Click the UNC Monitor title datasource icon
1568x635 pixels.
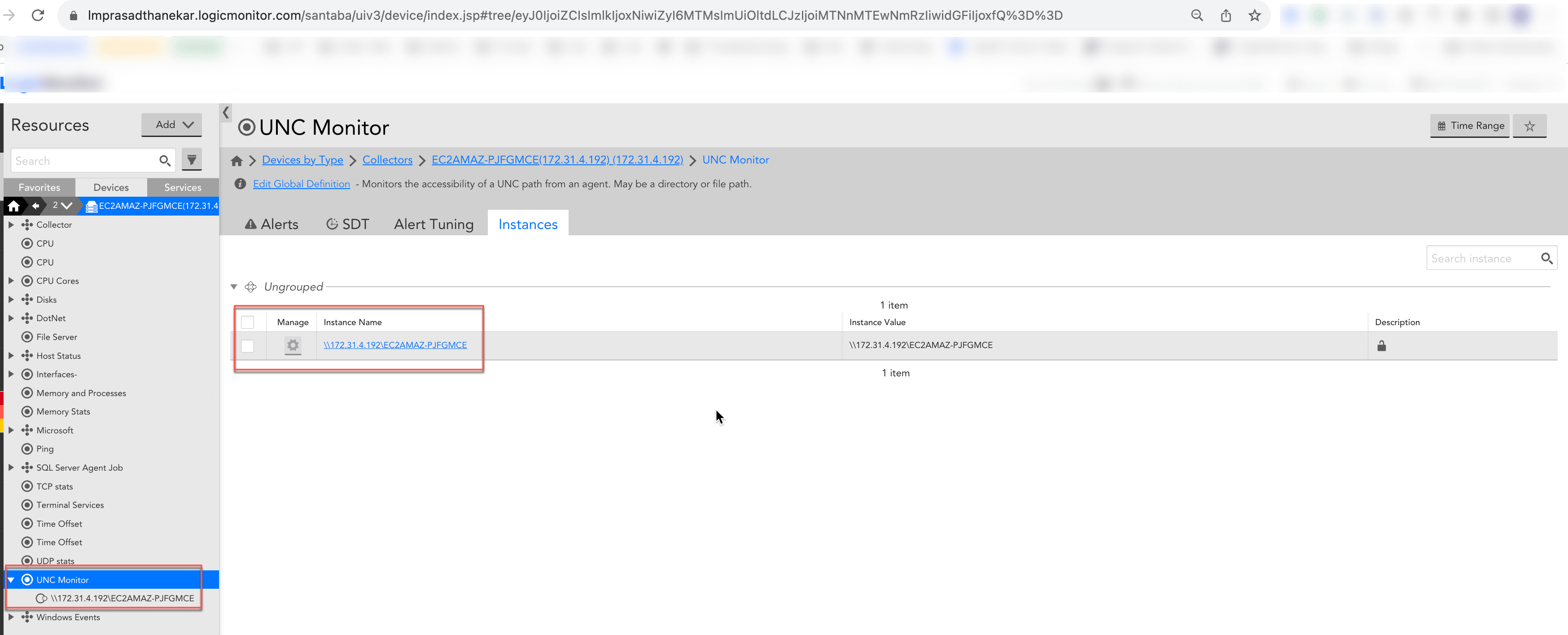click(246, 128)
